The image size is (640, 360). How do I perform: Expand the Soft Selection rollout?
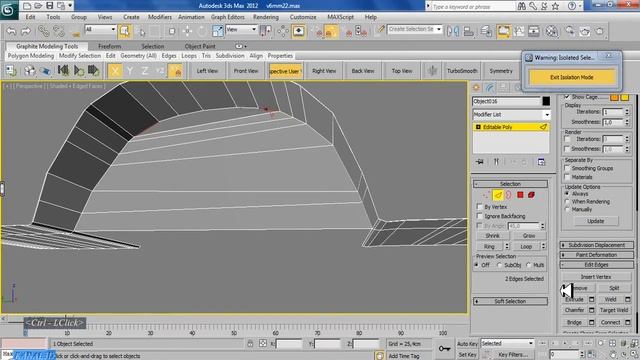point(510,301)
